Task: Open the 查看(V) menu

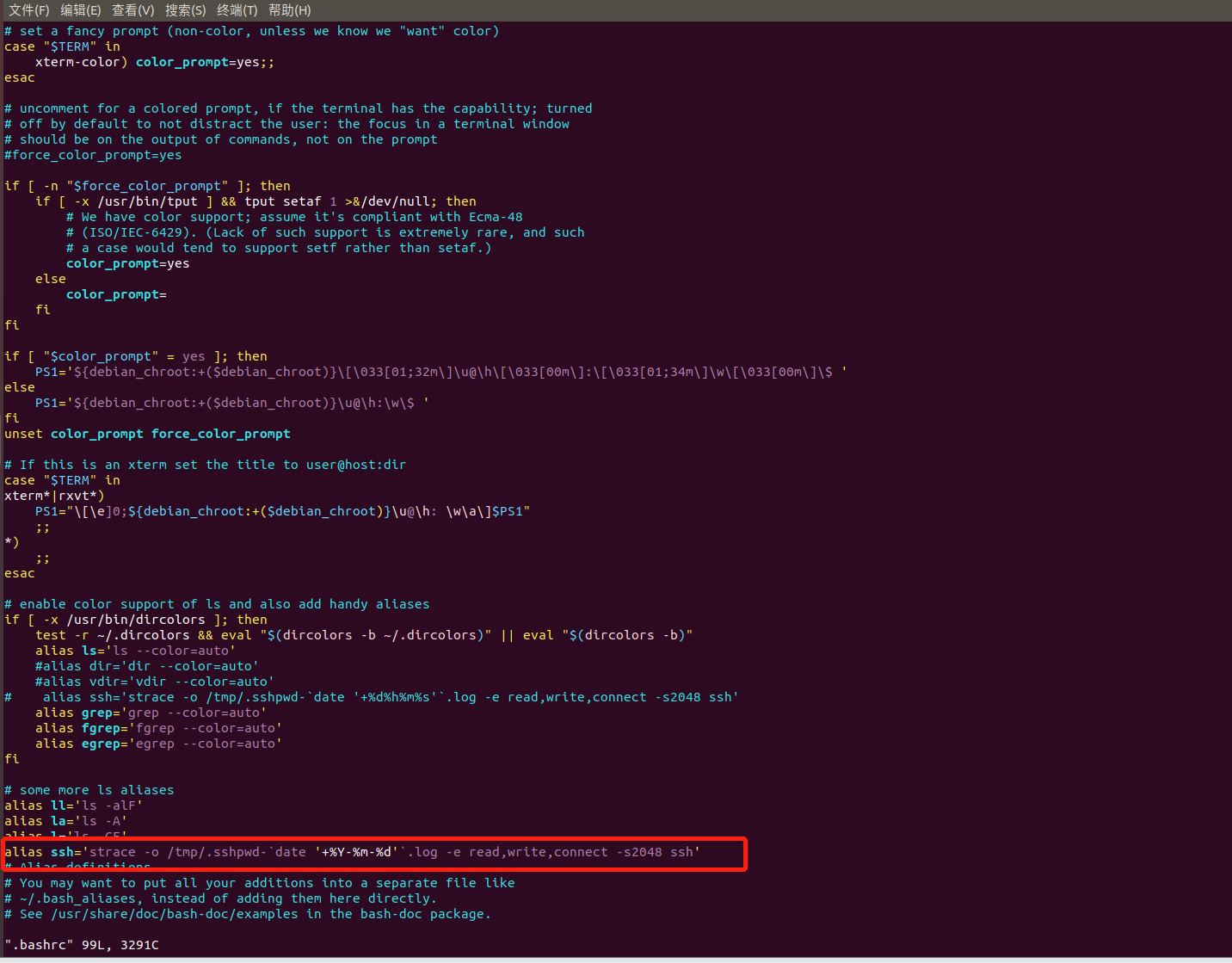Action: (x=132, y=9)
